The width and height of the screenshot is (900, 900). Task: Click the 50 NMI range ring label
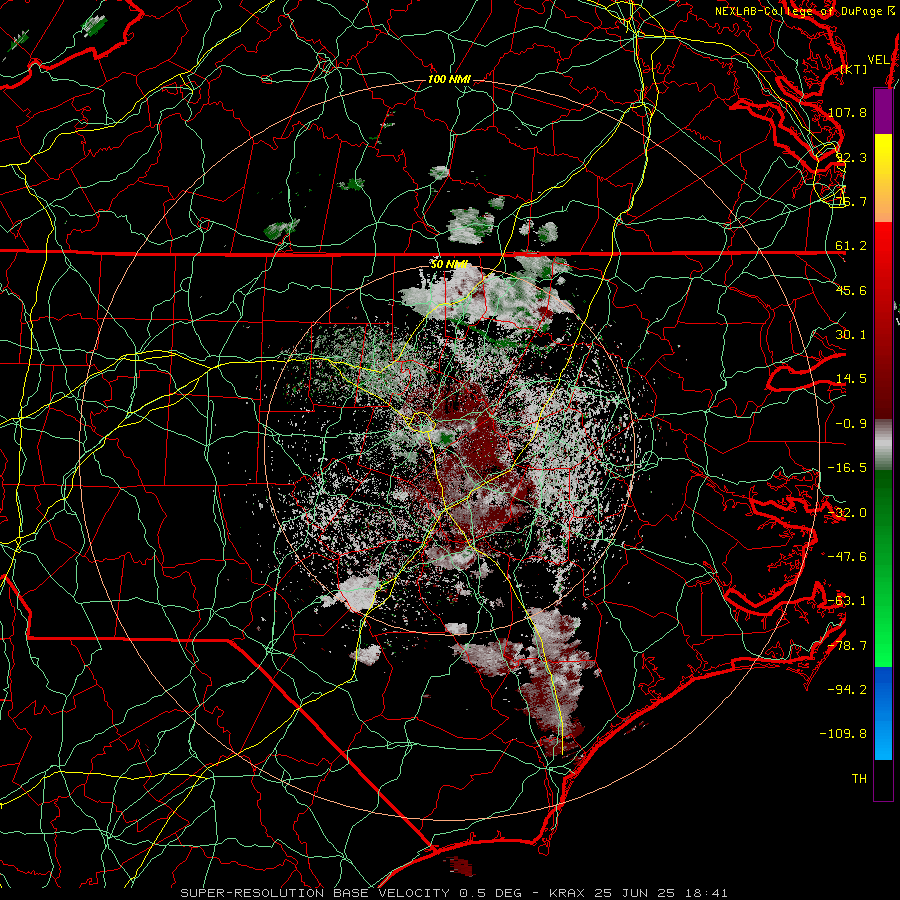pyautogui.click(x=449, y=265)
